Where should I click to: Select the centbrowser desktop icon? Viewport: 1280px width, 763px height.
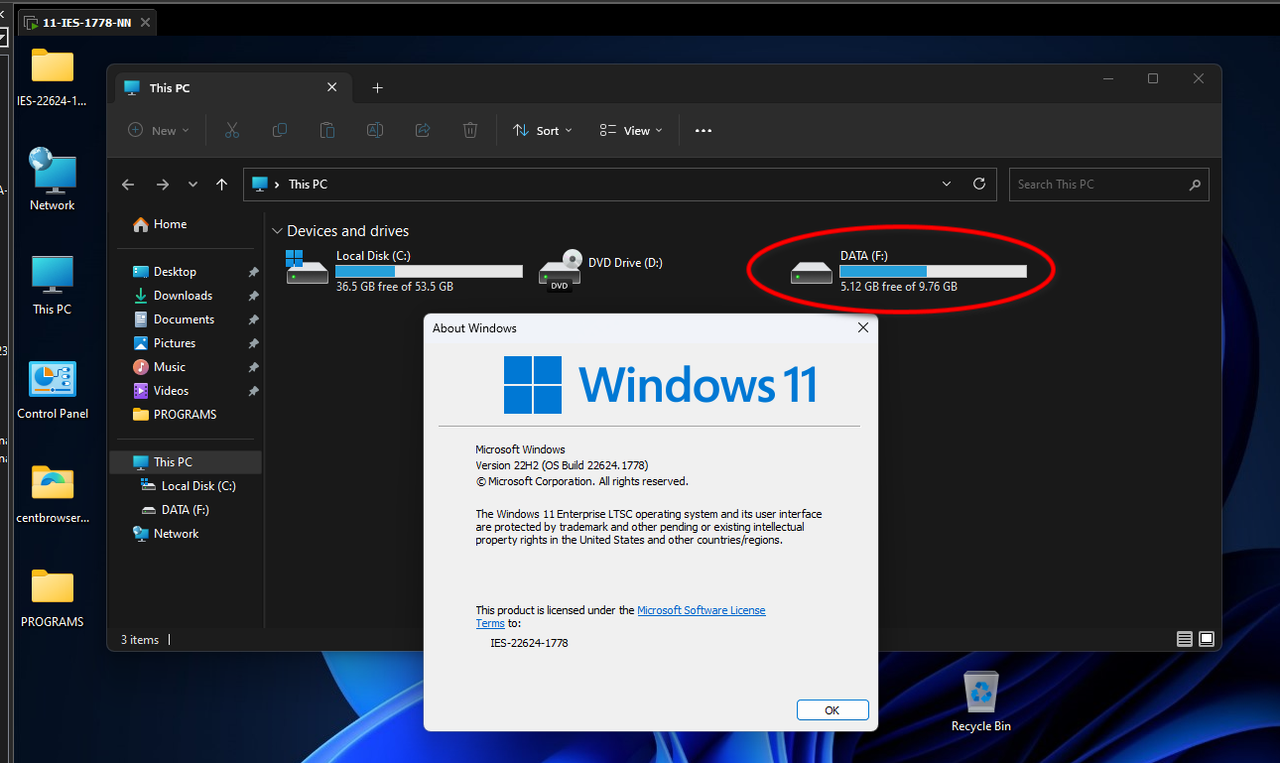(52, 494)
